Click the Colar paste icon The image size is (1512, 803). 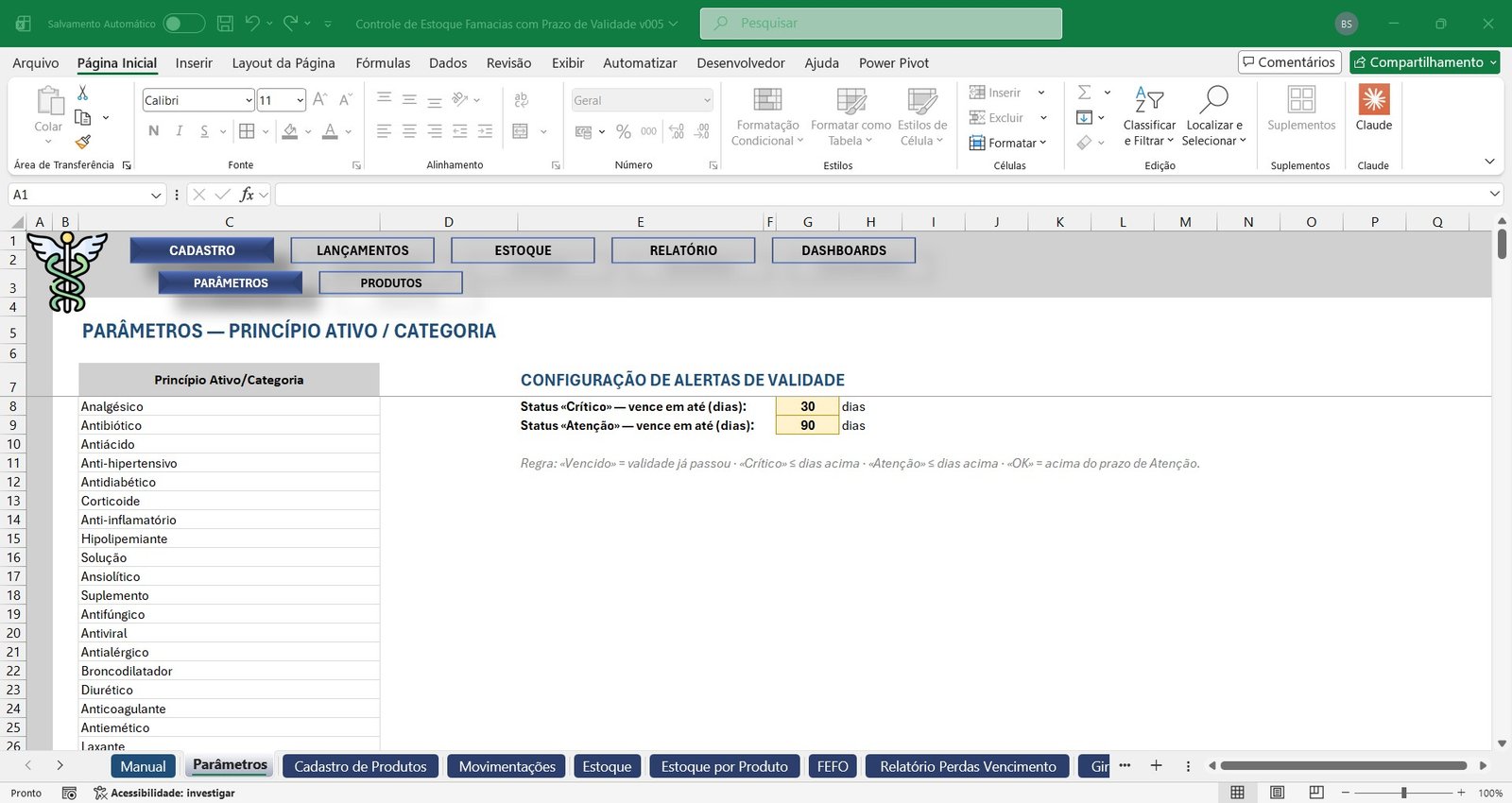[48, 102]
